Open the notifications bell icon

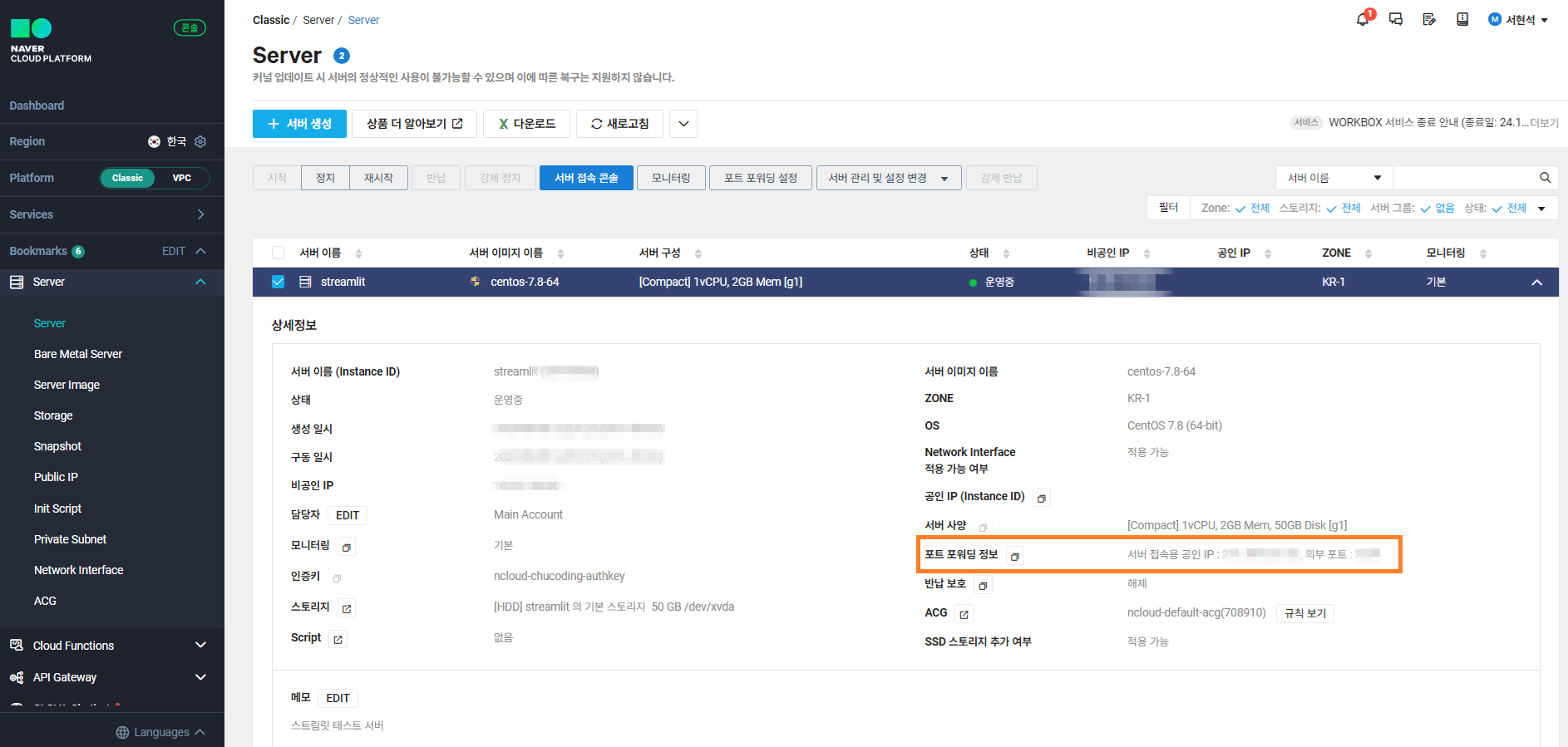[1363, 19]
